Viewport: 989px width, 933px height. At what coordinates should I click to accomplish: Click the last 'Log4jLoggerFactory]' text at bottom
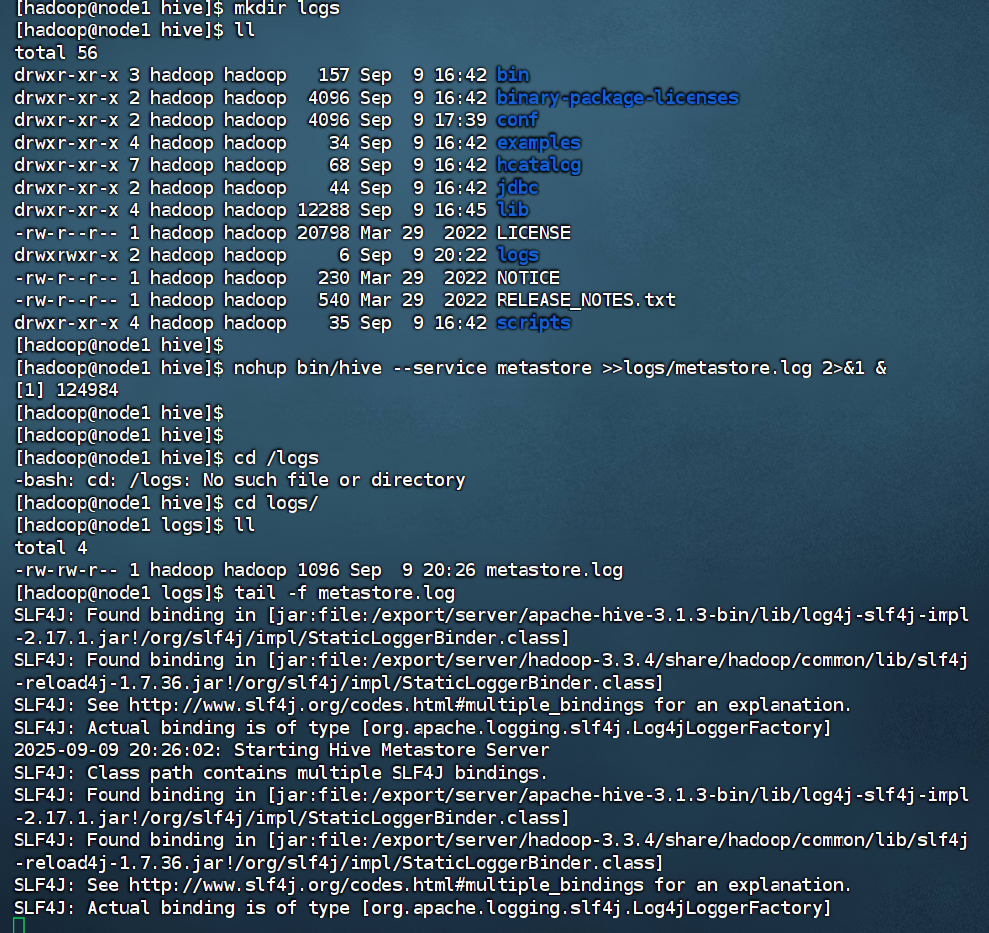pyautogui.click(x=732, y=908)
